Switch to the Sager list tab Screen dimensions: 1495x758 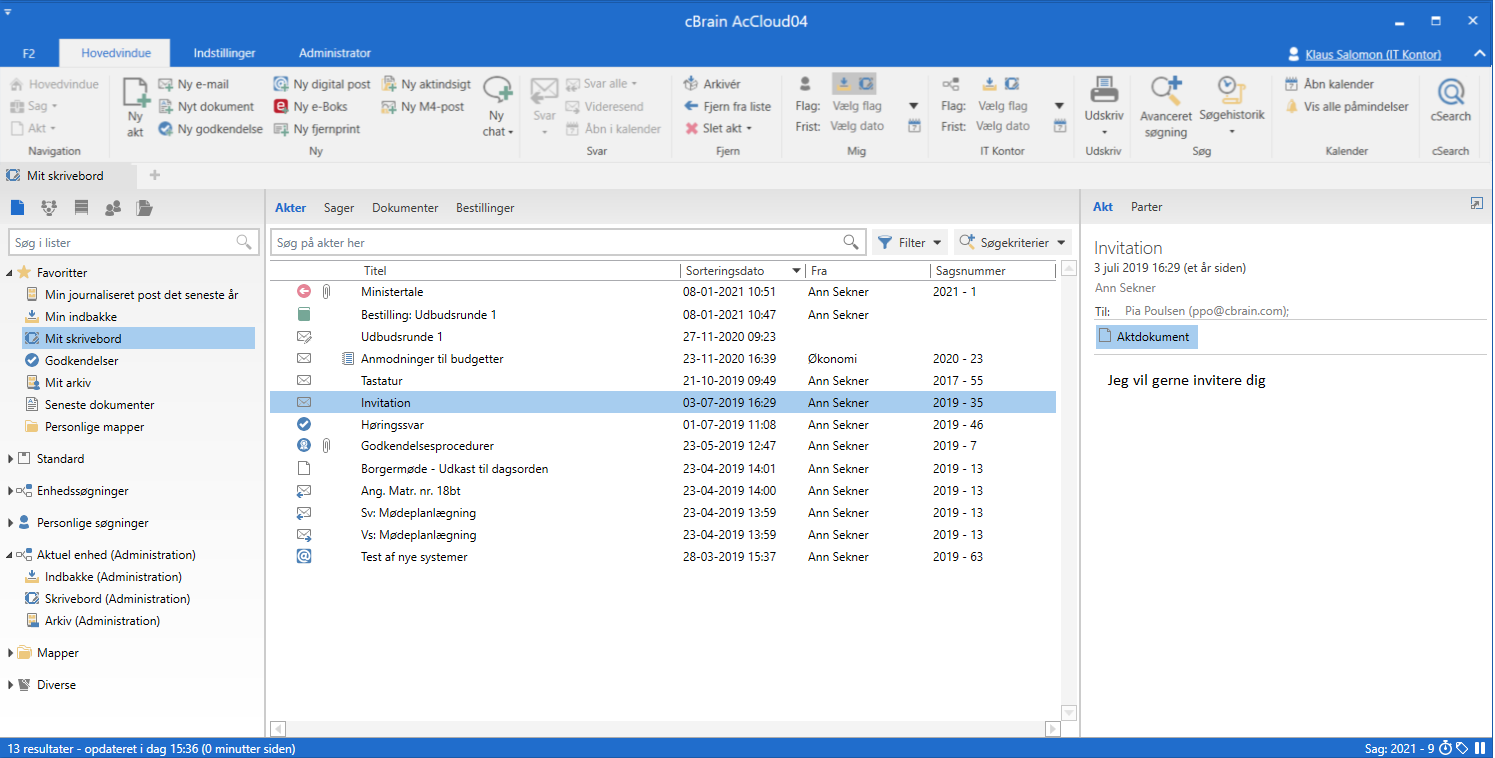(x=339, y=208)
